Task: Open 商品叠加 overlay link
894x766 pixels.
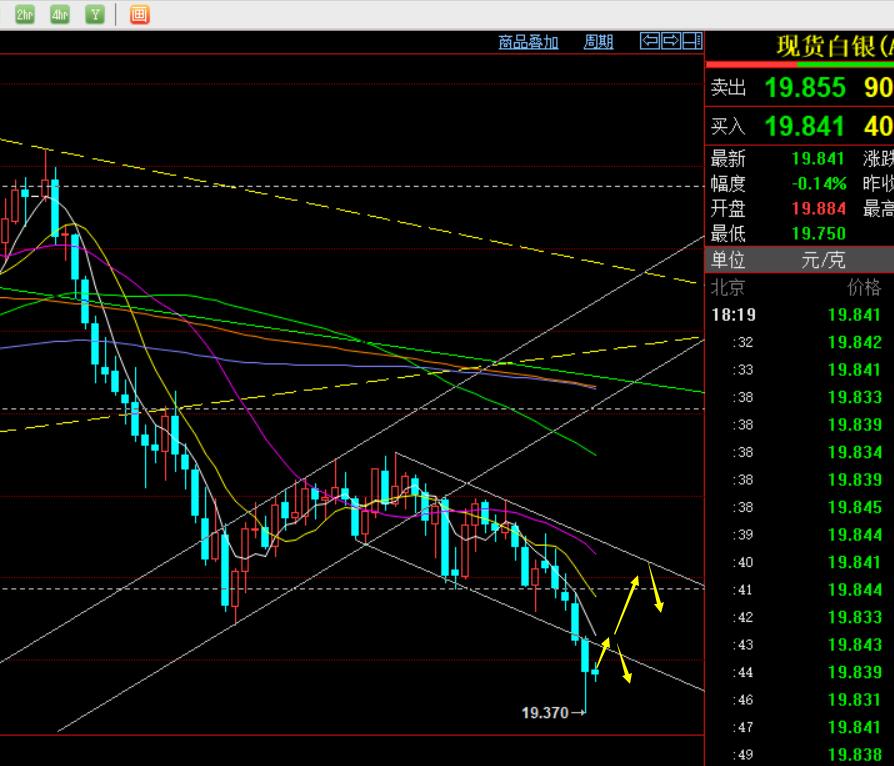Action: click(529, 42)
